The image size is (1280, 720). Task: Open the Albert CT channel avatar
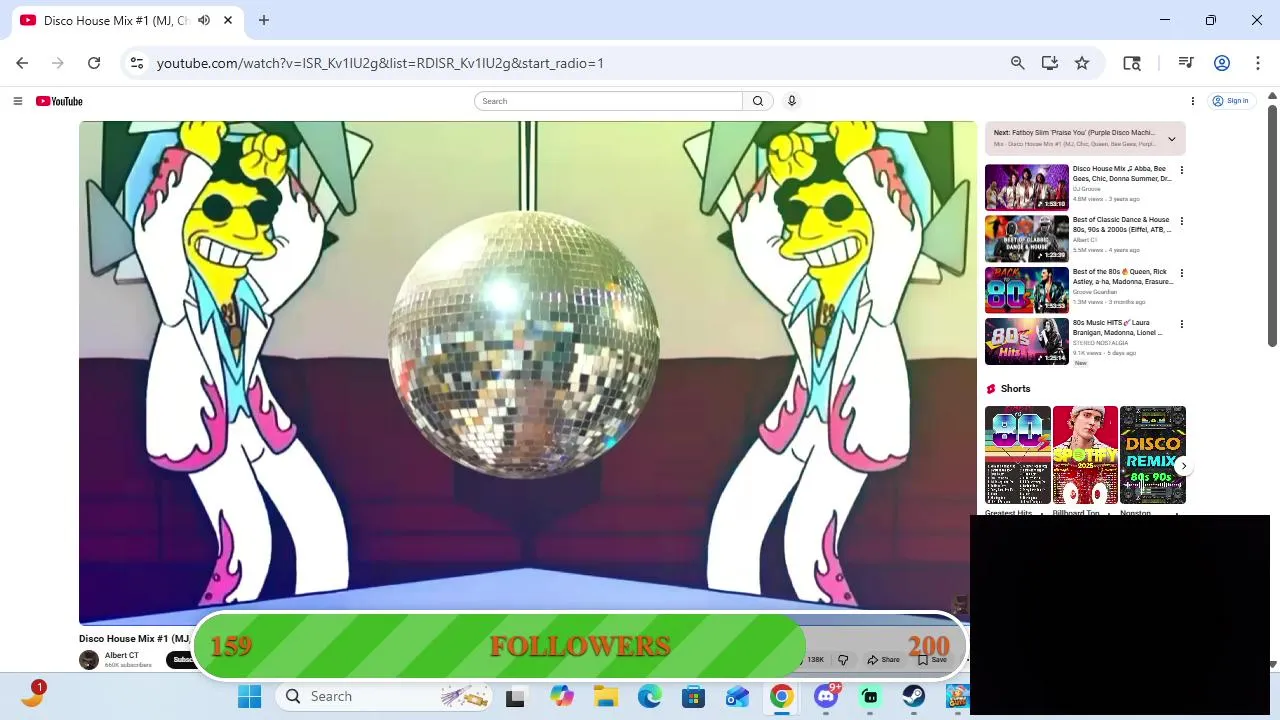(x=89, y=659)
